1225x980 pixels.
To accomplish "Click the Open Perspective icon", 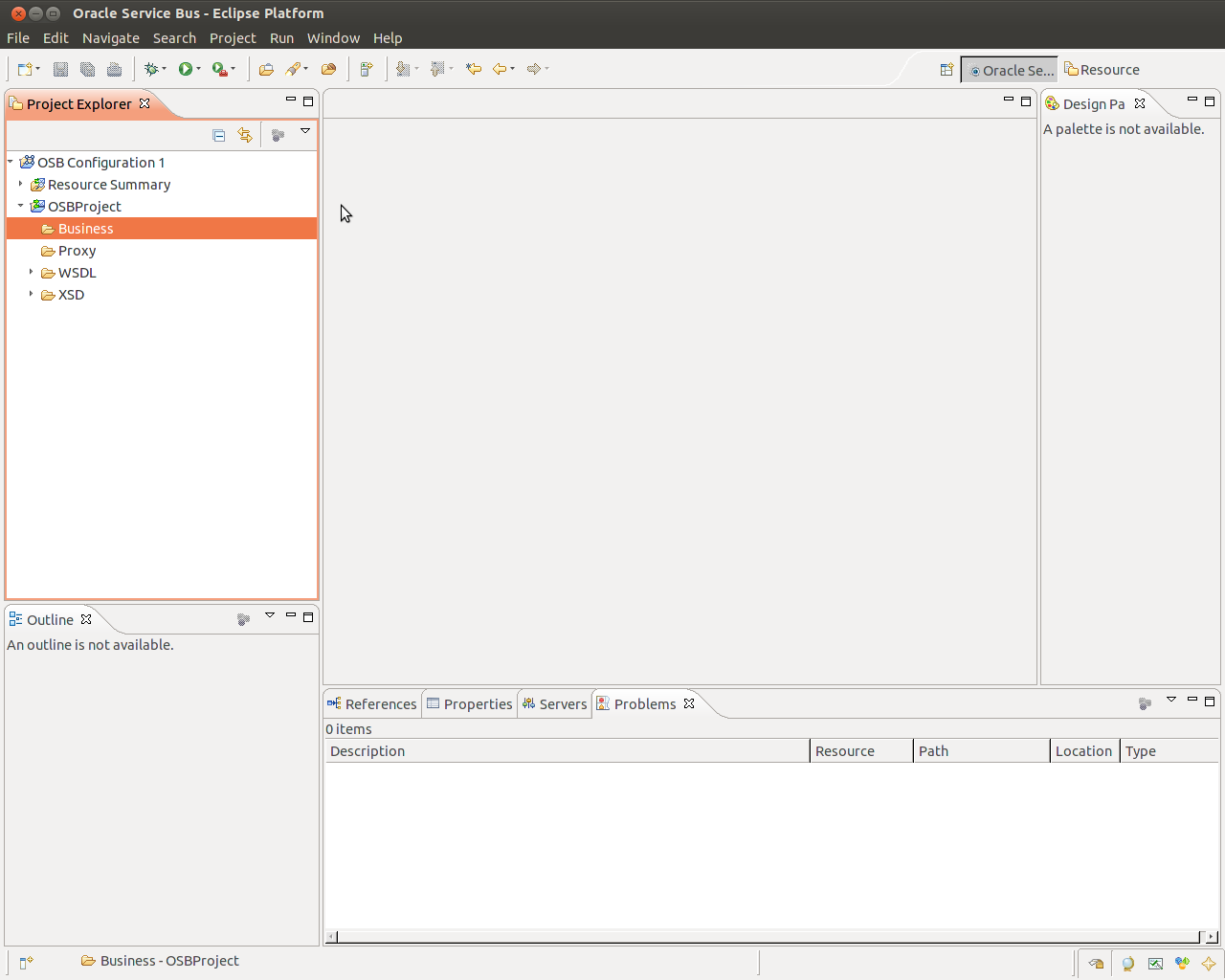I will (947, 70).
